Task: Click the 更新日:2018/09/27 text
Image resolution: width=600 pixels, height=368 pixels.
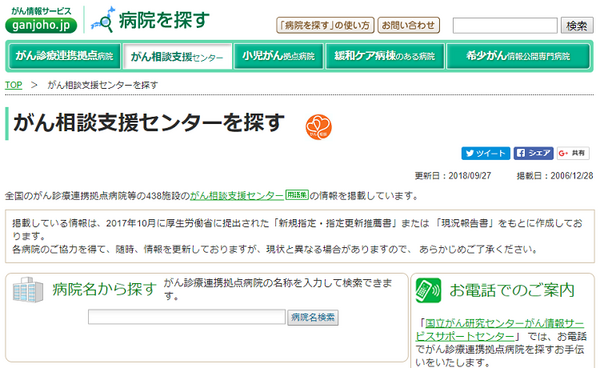Action: [453, 176]
